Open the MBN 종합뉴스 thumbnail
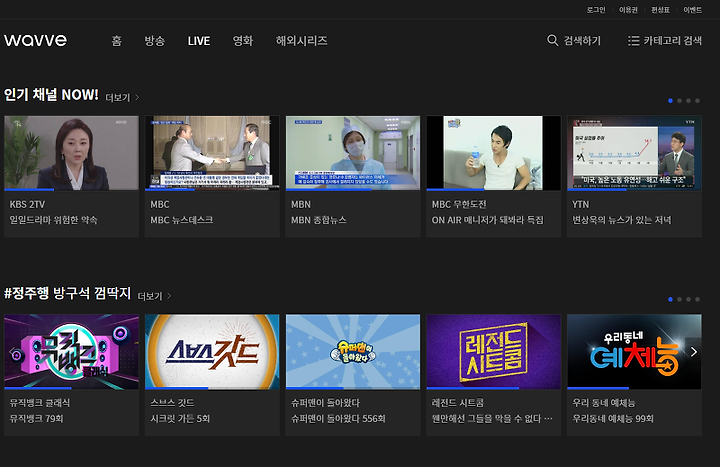The image size is (720, 467). click(x=353, y=152)
